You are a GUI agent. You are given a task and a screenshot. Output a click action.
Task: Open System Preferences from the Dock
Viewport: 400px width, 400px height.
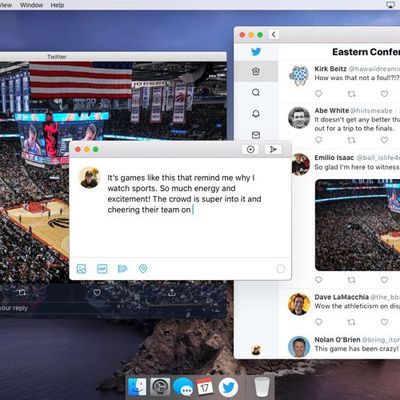pyautogui.click(x=160, y=387)
